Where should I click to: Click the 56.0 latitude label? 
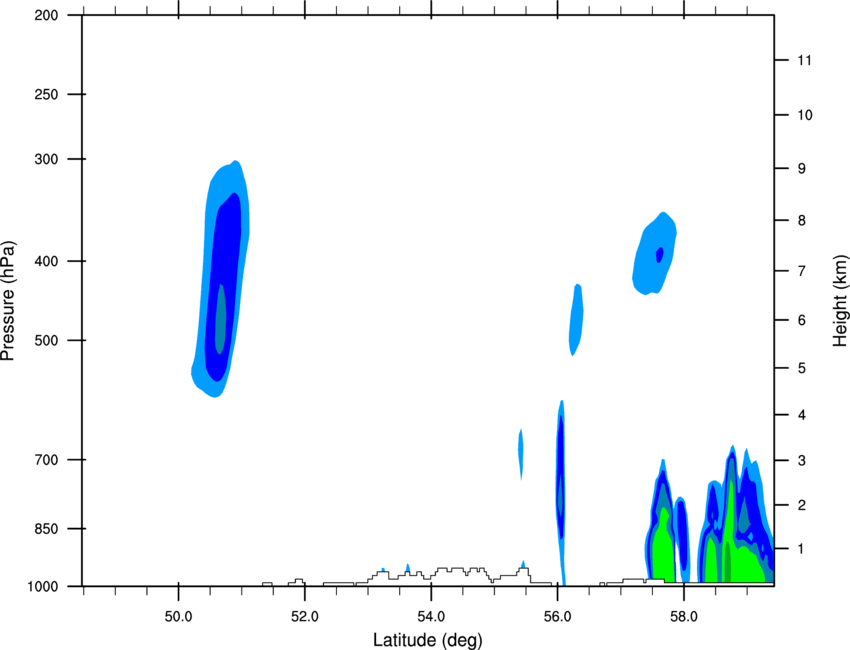coord(557,617)
